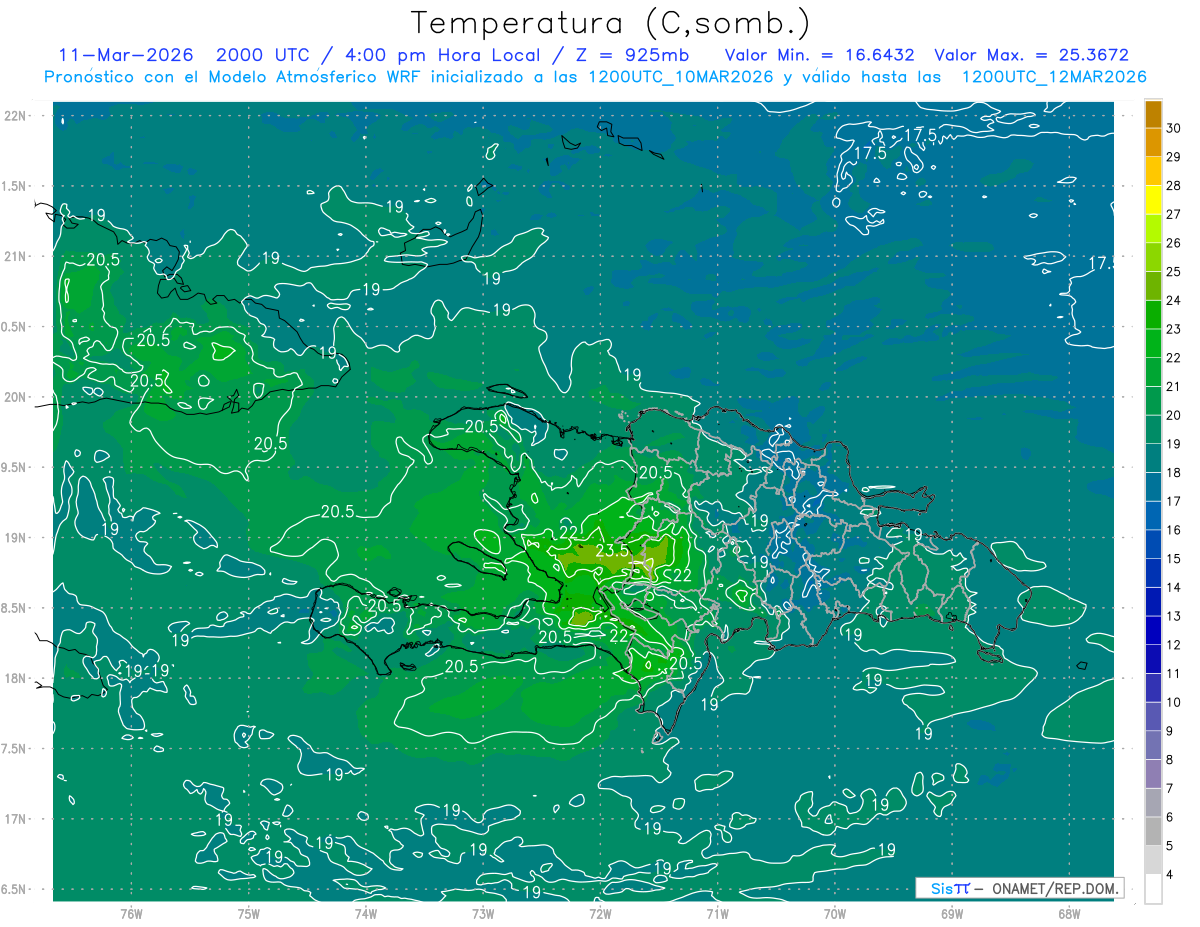
Task: Click the '18N' latitude axis label
Action: [15, 678]
